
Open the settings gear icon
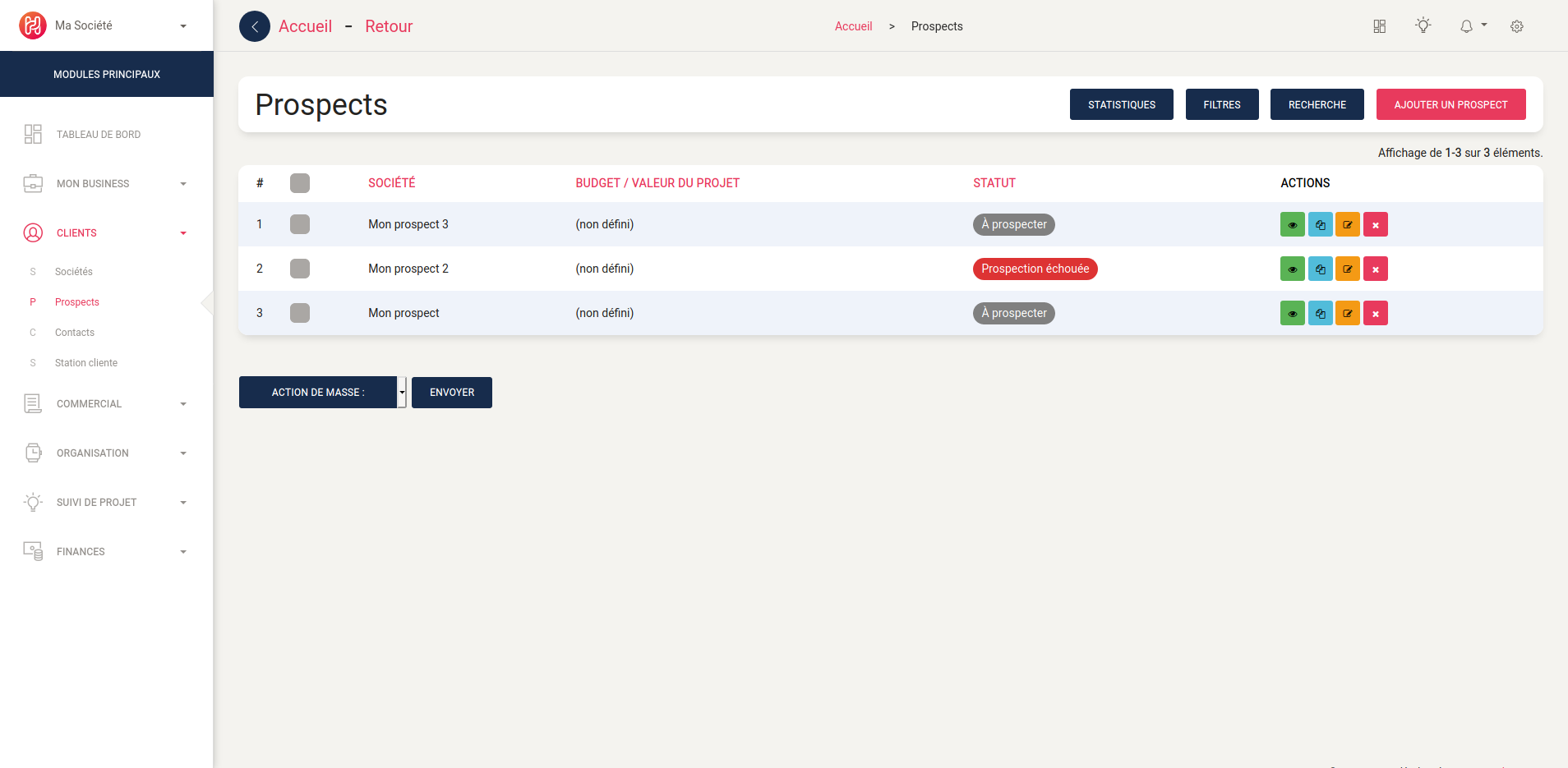pos(1517,25)
